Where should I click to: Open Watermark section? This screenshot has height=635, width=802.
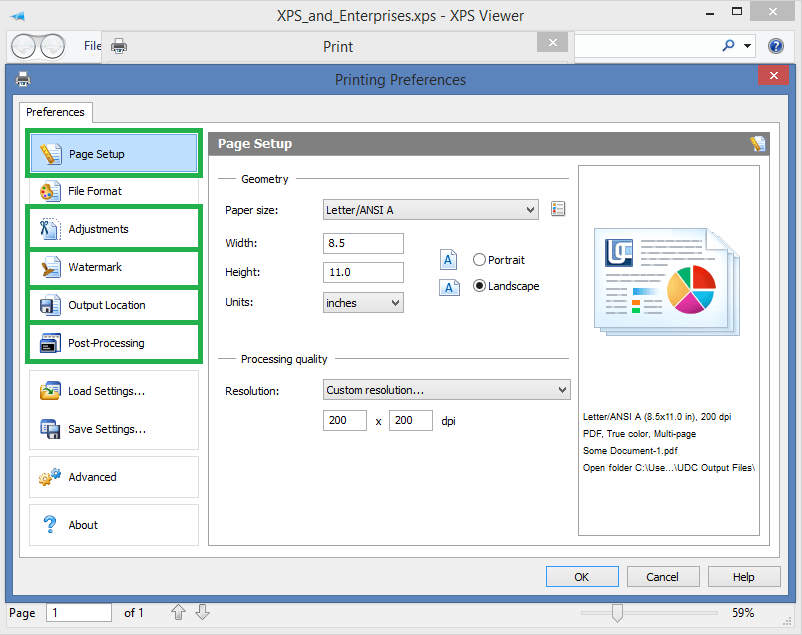[x=114, y=267]
